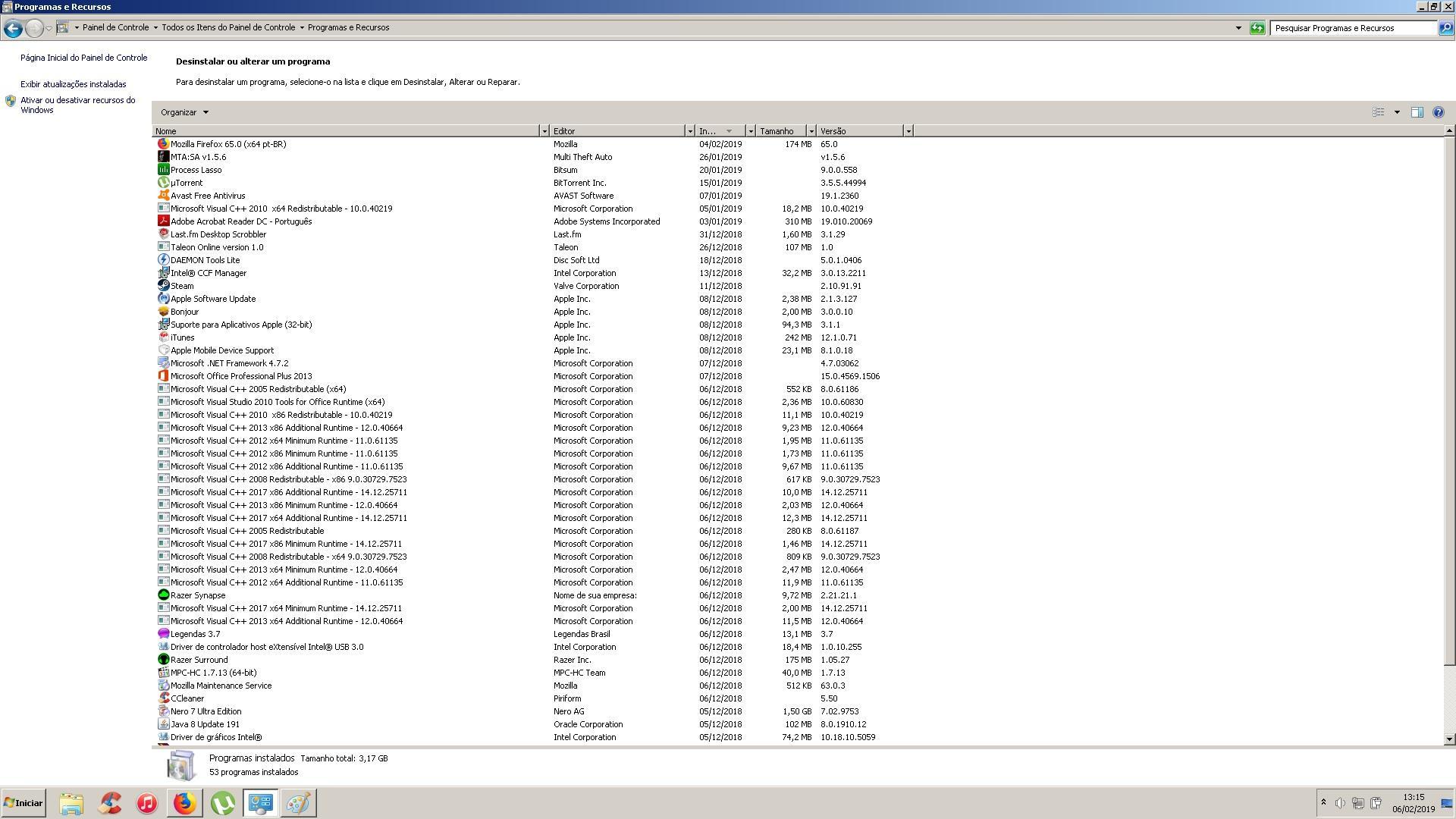Click the Bonjour package icon
The height and width of the screenshot is (819, 1456).
pos(163,312)
